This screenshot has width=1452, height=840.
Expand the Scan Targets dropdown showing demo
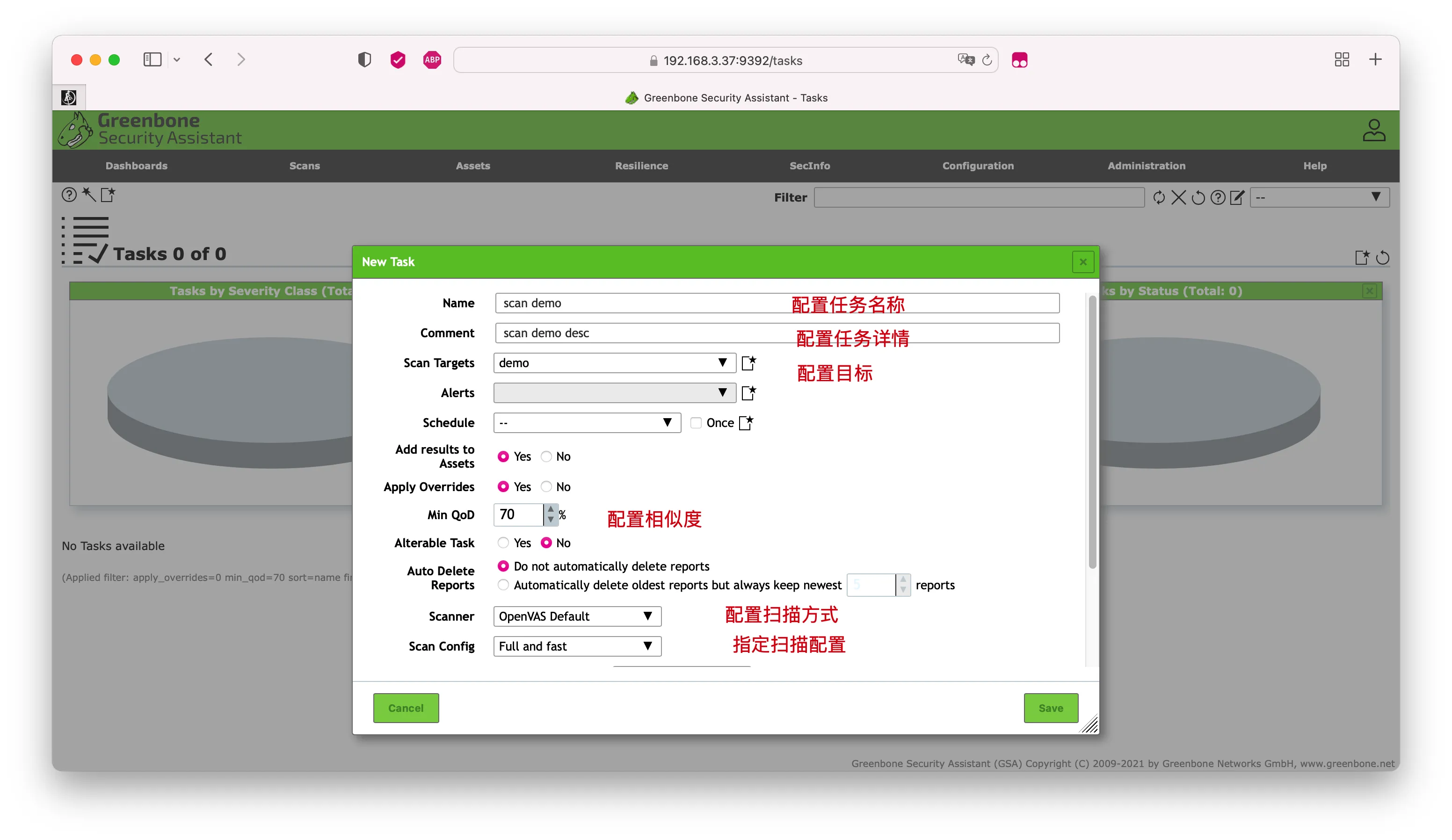tap(614, 363)
